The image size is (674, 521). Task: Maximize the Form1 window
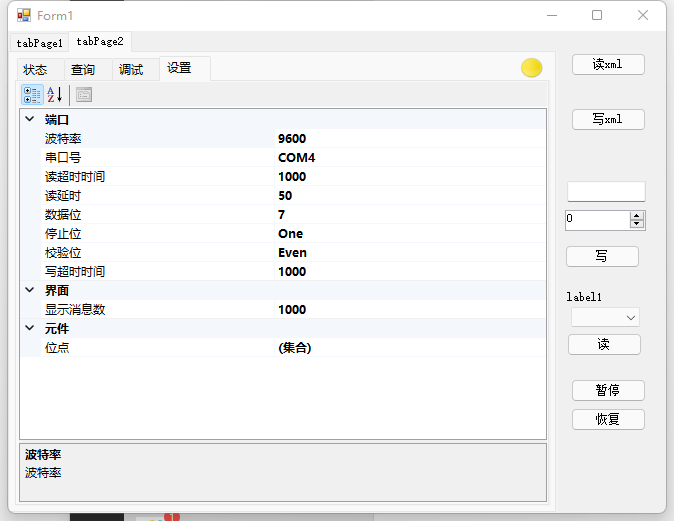coord(597,15)
